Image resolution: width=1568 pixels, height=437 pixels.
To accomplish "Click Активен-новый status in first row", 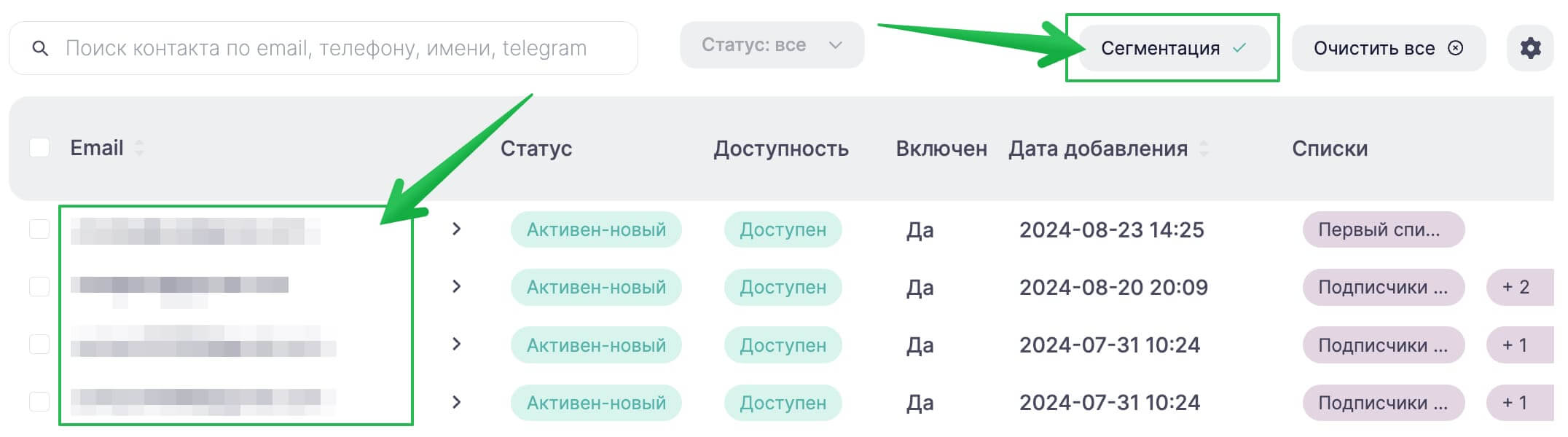I will 596,229.
